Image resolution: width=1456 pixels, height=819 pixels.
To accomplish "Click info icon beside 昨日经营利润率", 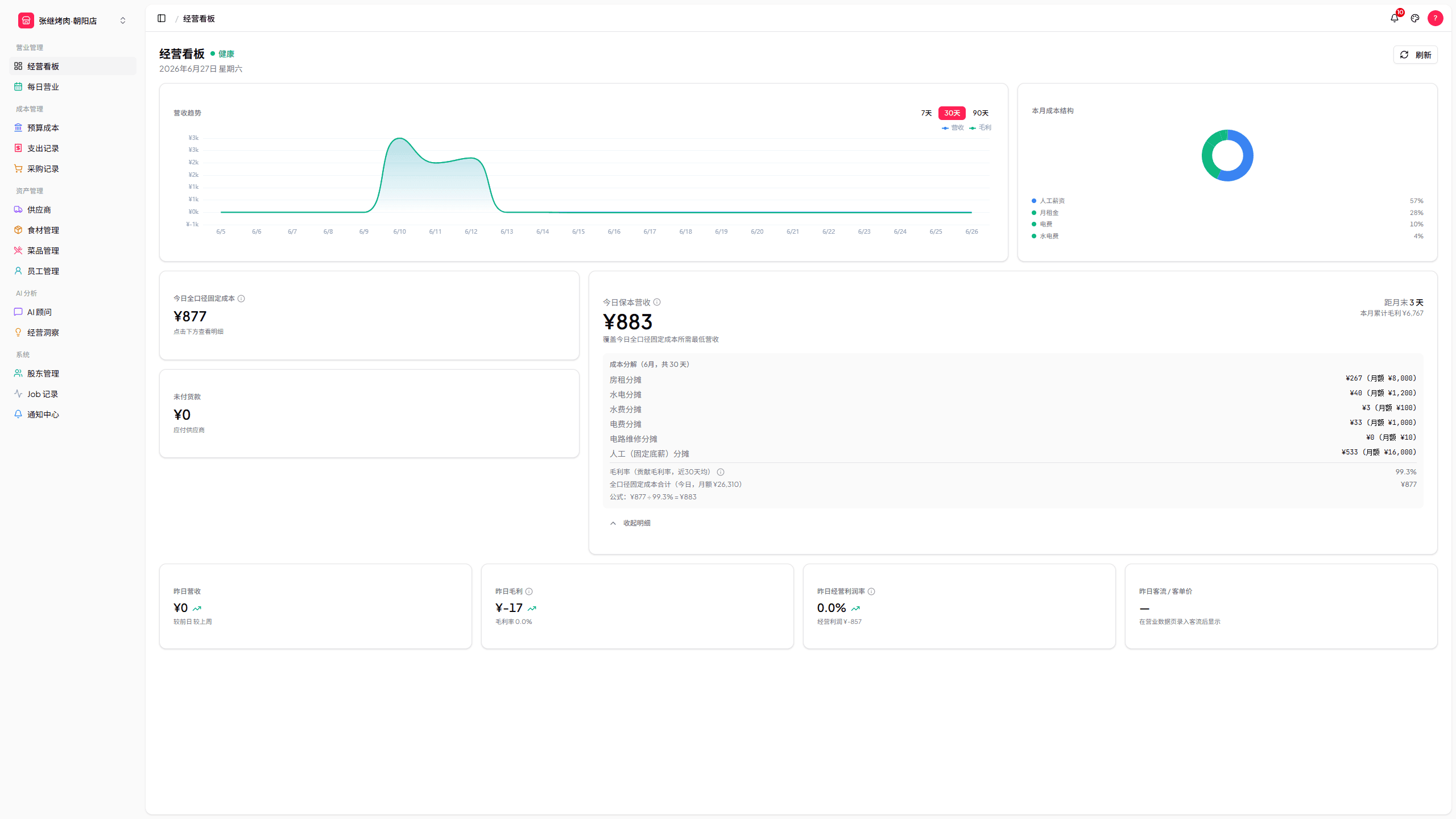I will coord(871,591).
